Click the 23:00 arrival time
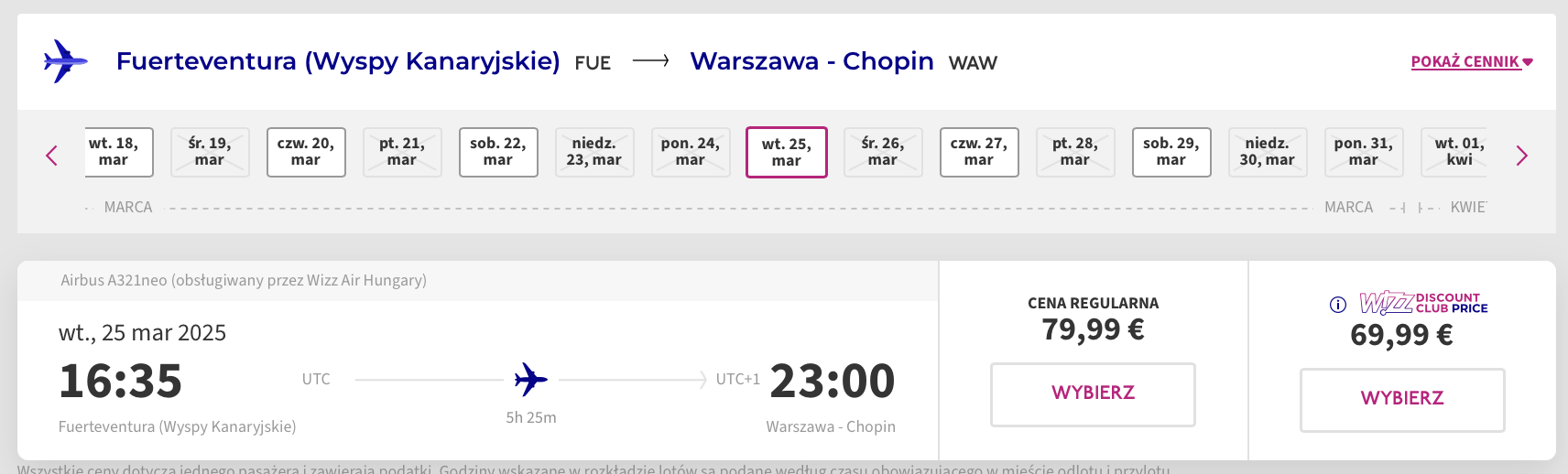 [x=832, y=381]
